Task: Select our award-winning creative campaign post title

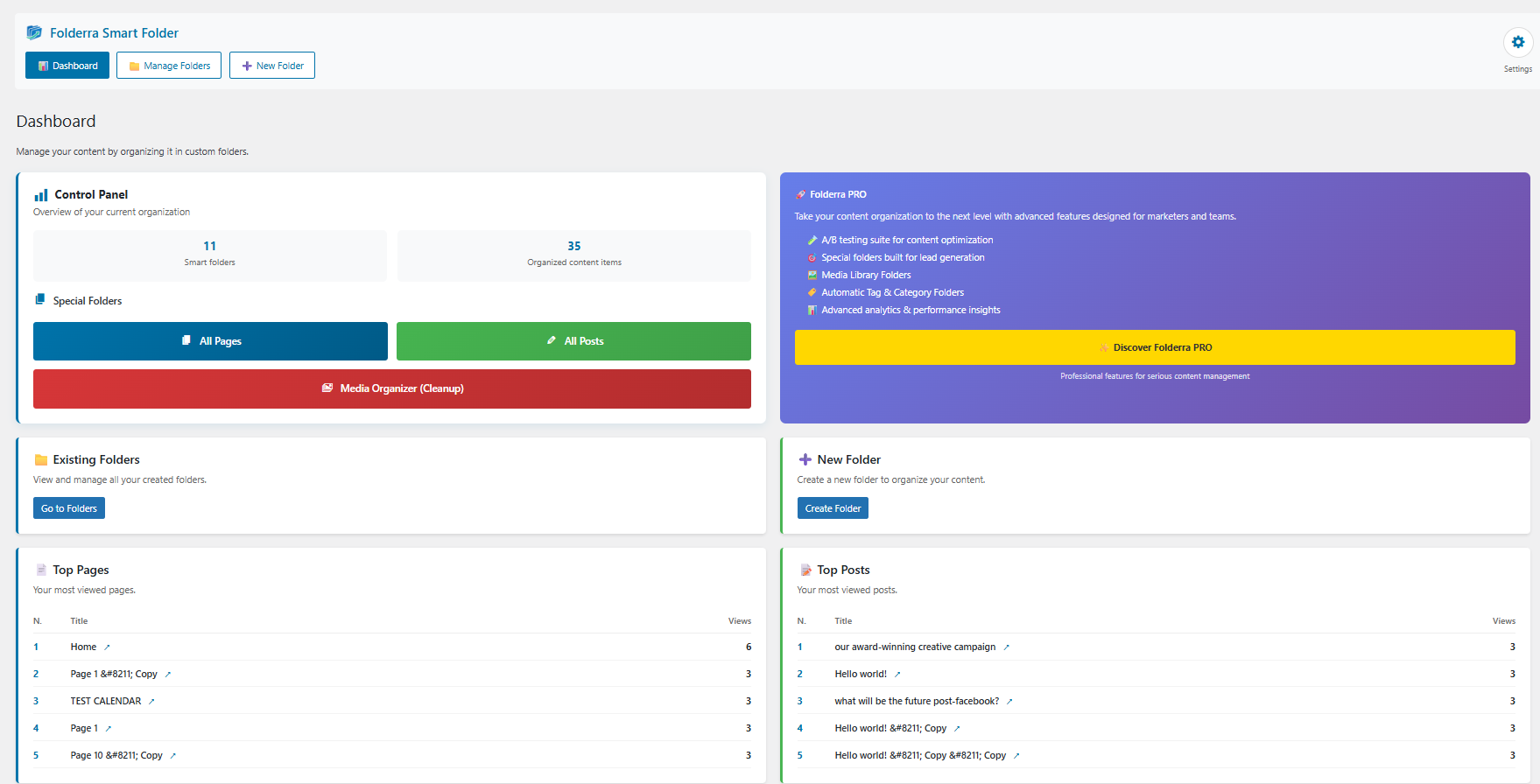Action: pyautogui.click(x=915, y=647)
